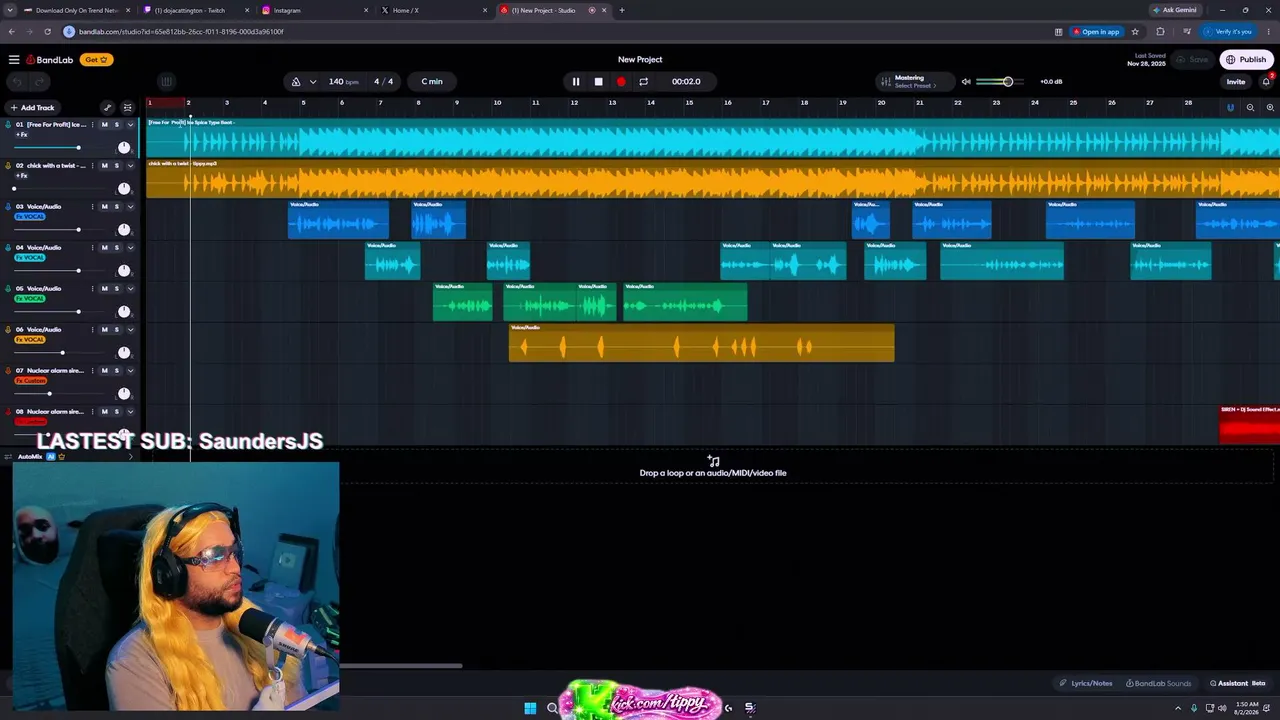1280x720 pixels.
Task: Toggle the metronome
Action: (x=296, y=82)
